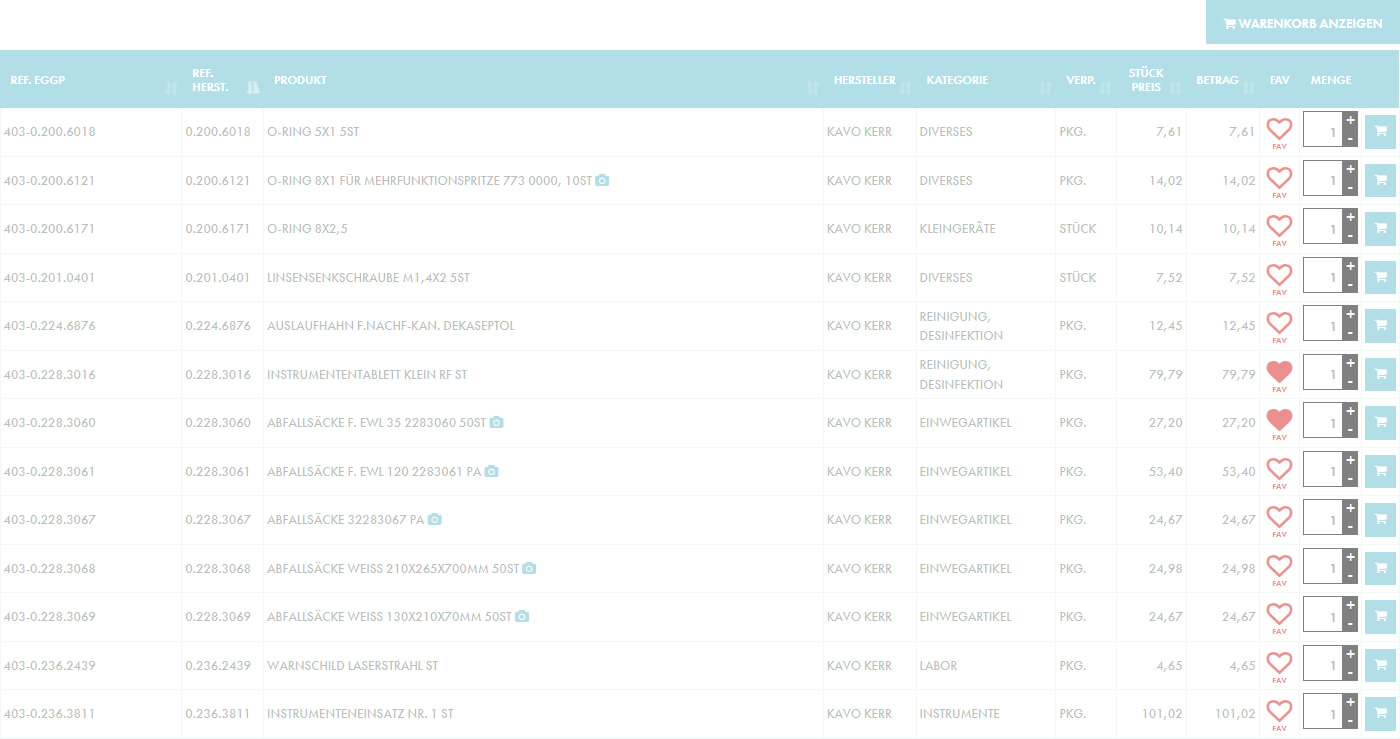Viewport: 1400px width, 739px height.
Task: Sort table by STÜCK PREIS column
Action: pyautogui.click(x=1151, y=80)
